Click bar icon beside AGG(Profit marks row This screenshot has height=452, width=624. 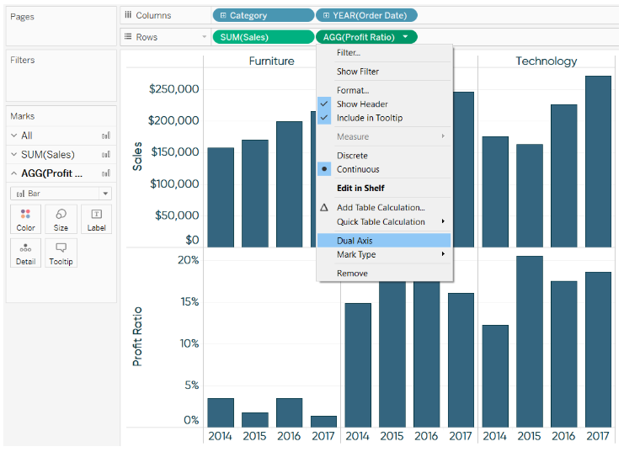pos(105,173)
